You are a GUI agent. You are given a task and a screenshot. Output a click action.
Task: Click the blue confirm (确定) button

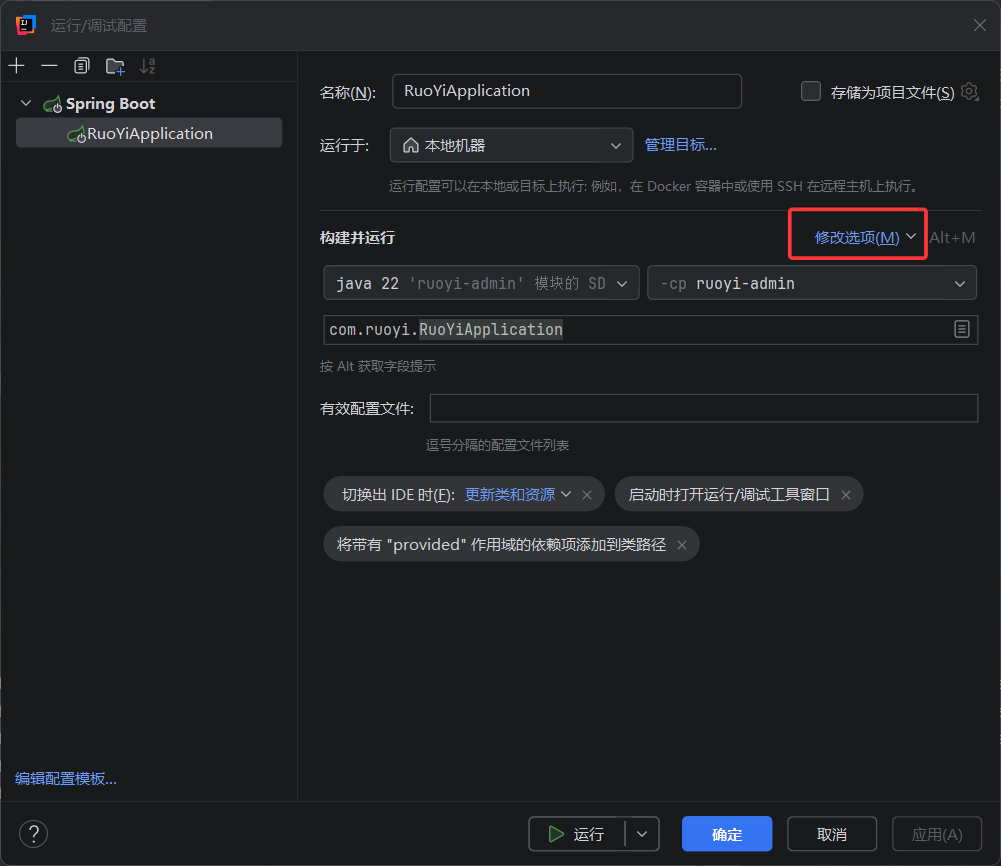coord(726,833)
